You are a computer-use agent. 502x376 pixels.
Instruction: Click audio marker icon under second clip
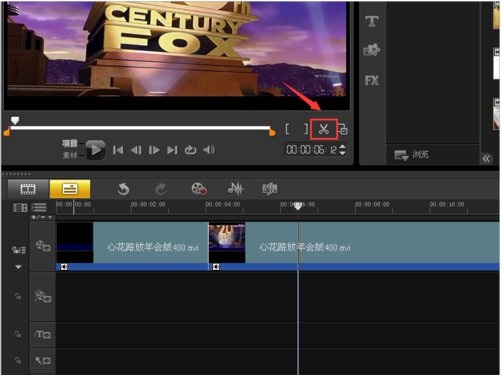tap(216, 267)
